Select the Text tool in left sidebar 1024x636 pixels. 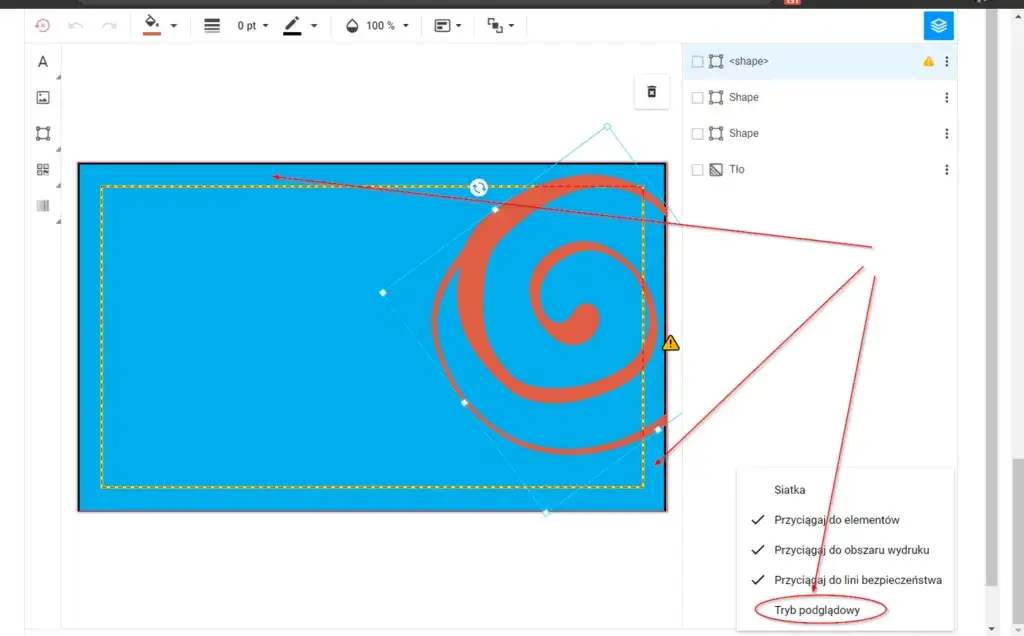point(43,62)
